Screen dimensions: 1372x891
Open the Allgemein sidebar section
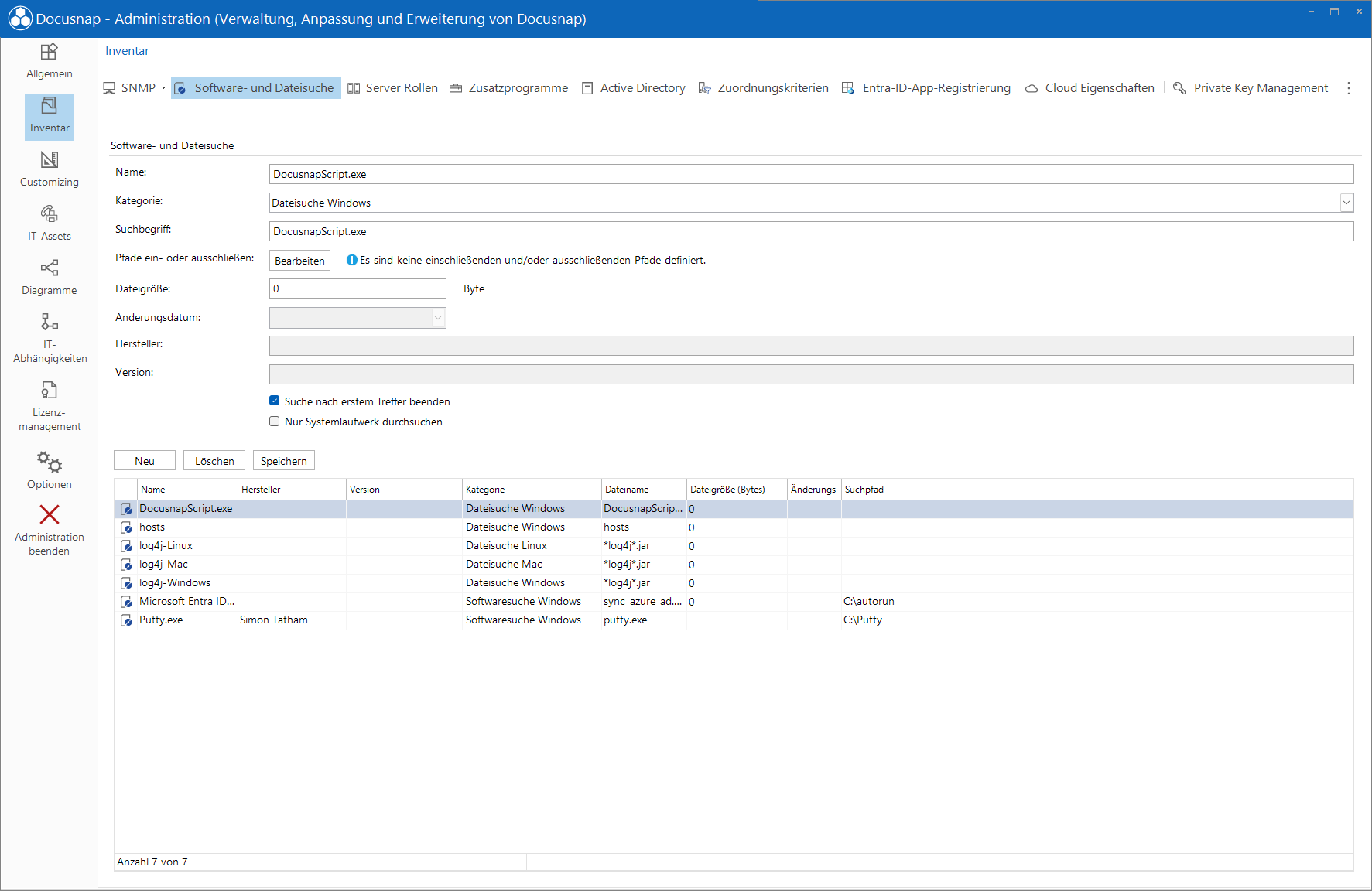click(x=49, y=62)
